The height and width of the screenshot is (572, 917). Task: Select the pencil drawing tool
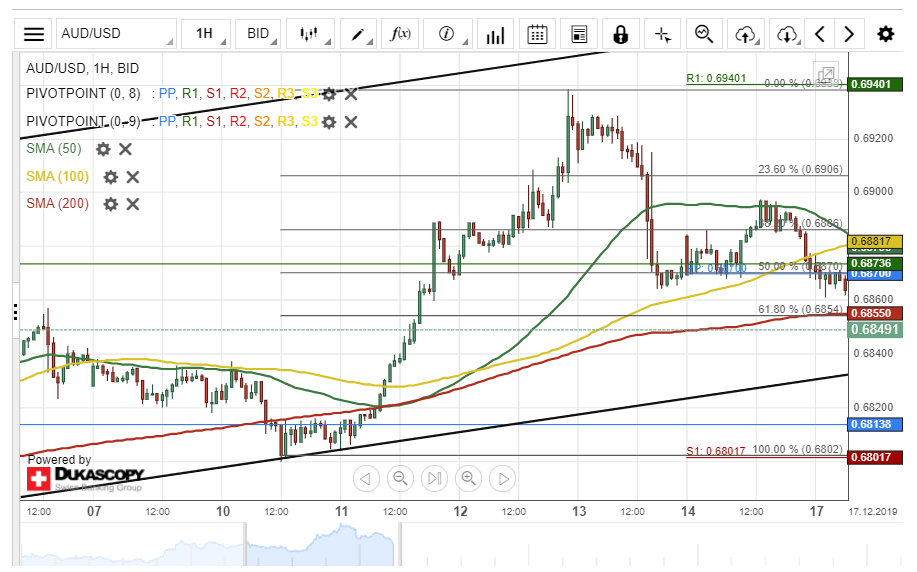pos(358,34)
